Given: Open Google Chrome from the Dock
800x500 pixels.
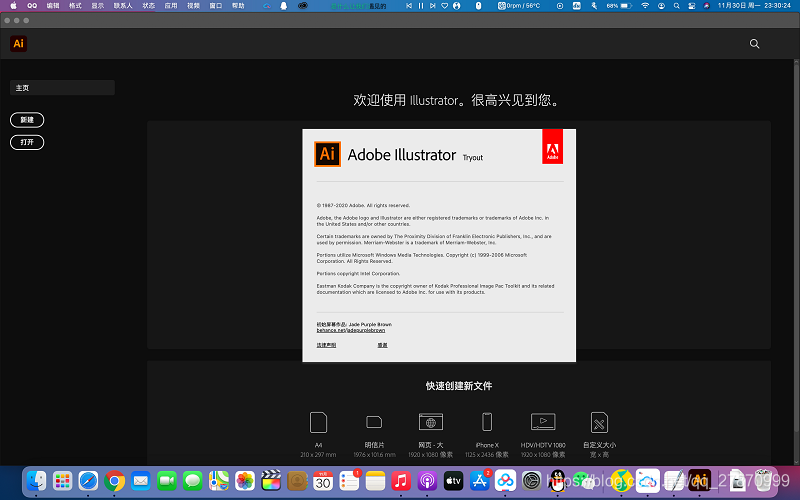Looking at the screenshot, I should 114,481.
